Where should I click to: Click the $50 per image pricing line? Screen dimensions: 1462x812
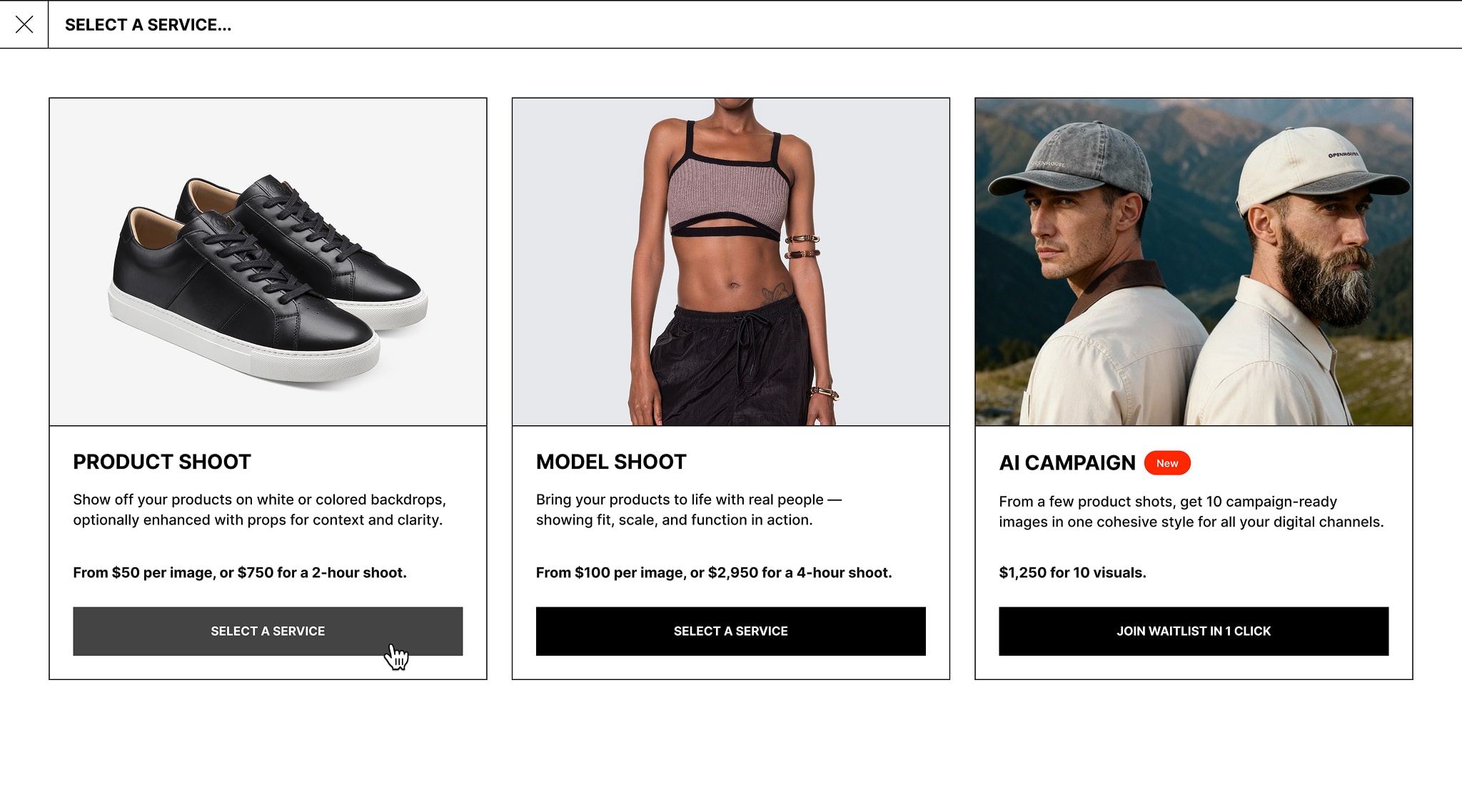238,572
